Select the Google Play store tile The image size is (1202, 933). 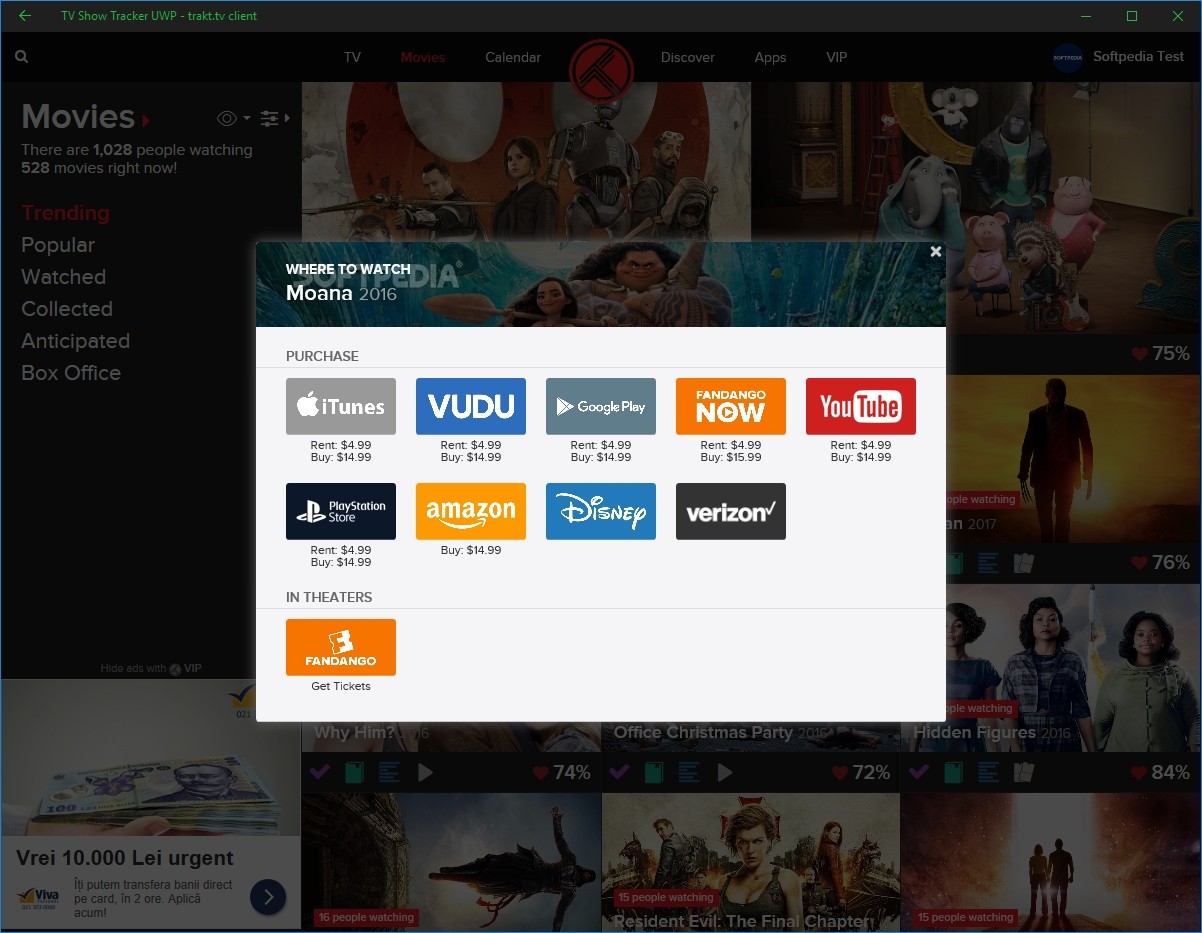coord(601,406)
